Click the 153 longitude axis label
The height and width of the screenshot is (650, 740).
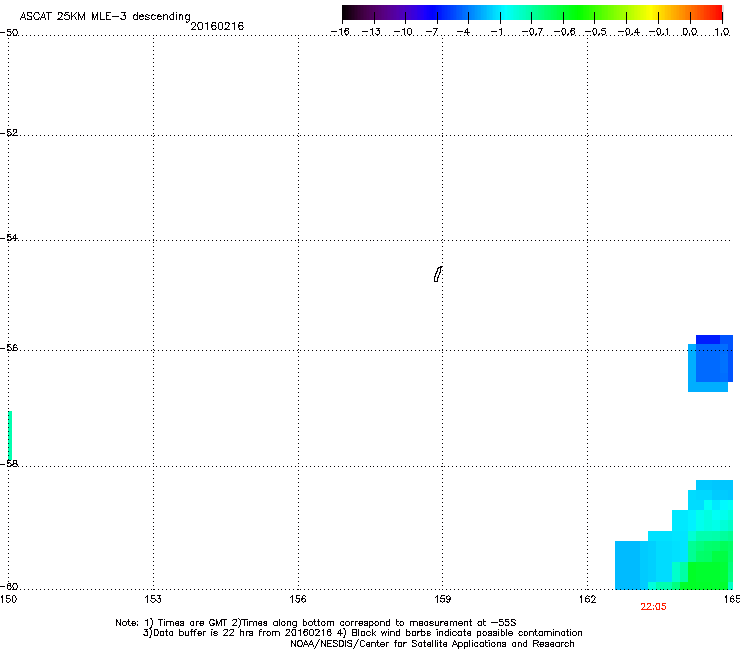[153, 599]
